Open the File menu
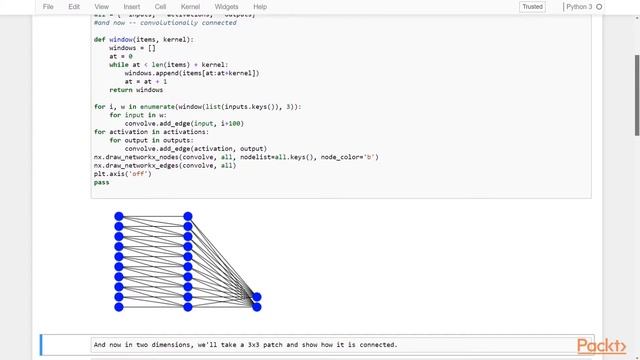The height and width of the screenshot is (360, 640). tap(48, 7)
